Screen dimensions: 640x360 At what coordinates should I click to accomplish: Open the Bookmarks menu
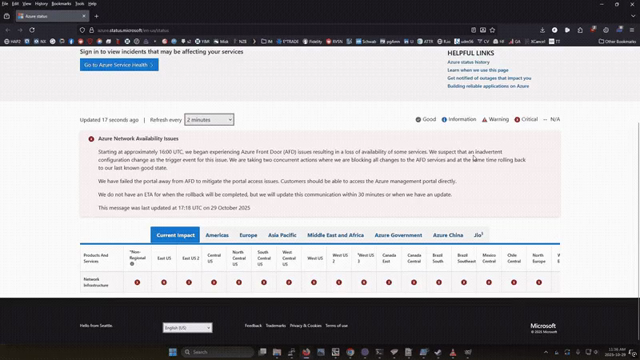pyautogui.click(x=61, y=4)
